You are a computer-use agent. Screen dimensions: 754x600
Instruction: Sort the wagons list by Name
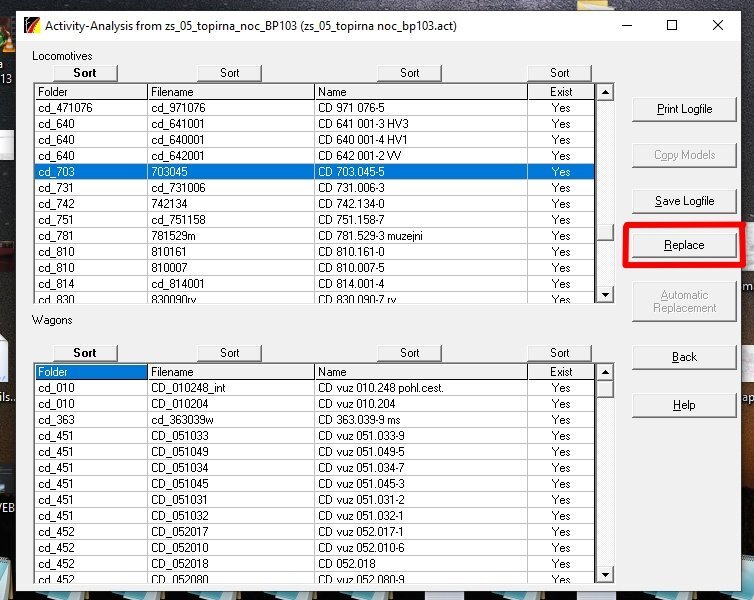410,353
